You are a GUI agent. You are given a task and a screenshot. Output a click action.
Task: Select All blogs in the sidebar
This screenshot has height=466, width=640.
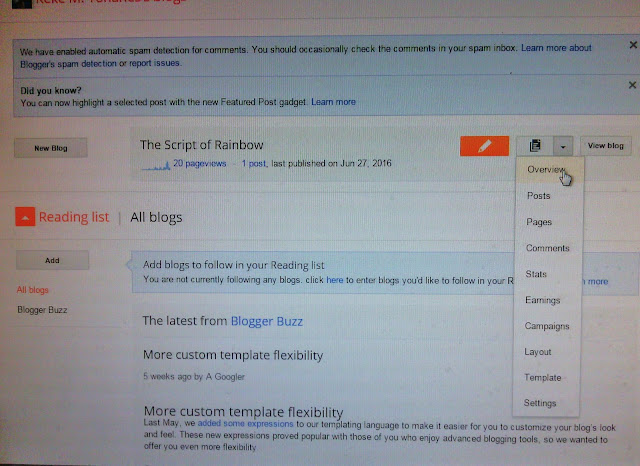click(x=32, y=290)
